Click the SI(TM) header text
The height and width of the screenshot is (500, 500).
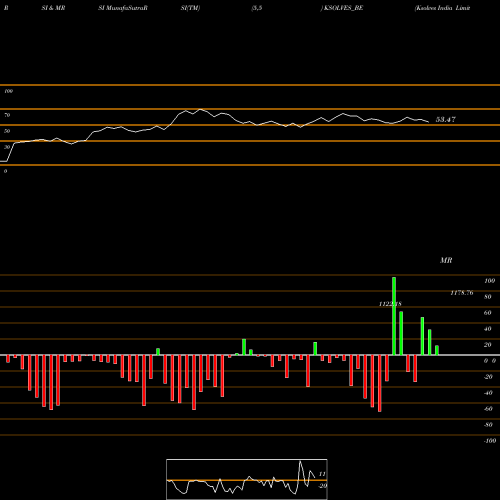click(190, 8)
